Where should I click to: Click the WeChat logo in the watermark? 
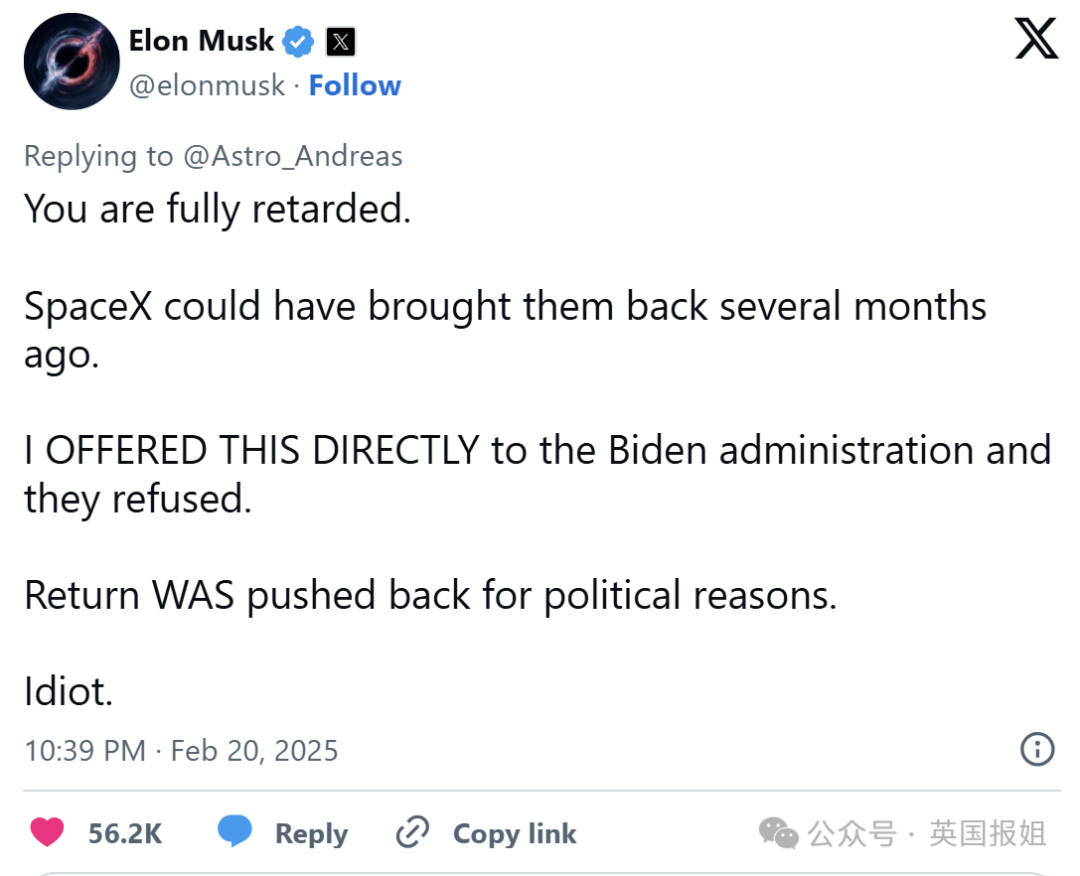pyautogui.click(x=778, y=833)
